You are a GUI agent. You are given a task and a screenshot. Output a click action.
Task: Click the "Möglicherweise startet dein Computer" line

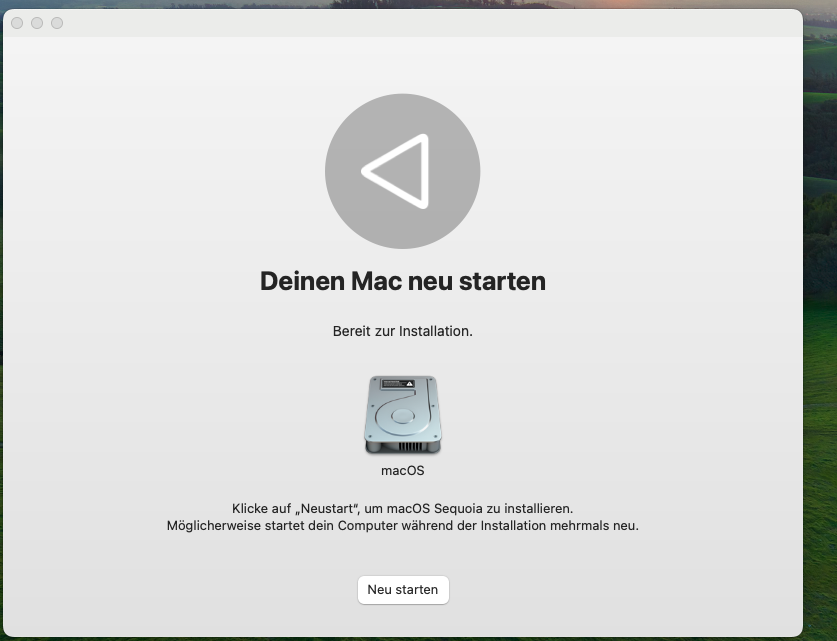(x=402, y=525)
